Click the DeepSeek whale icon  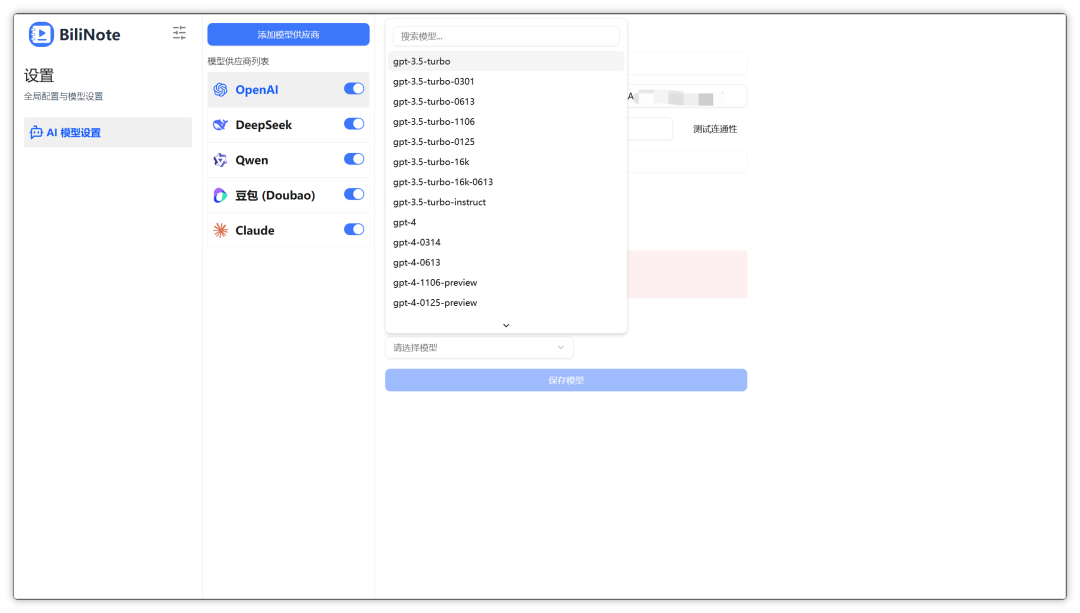coord(221,124)
